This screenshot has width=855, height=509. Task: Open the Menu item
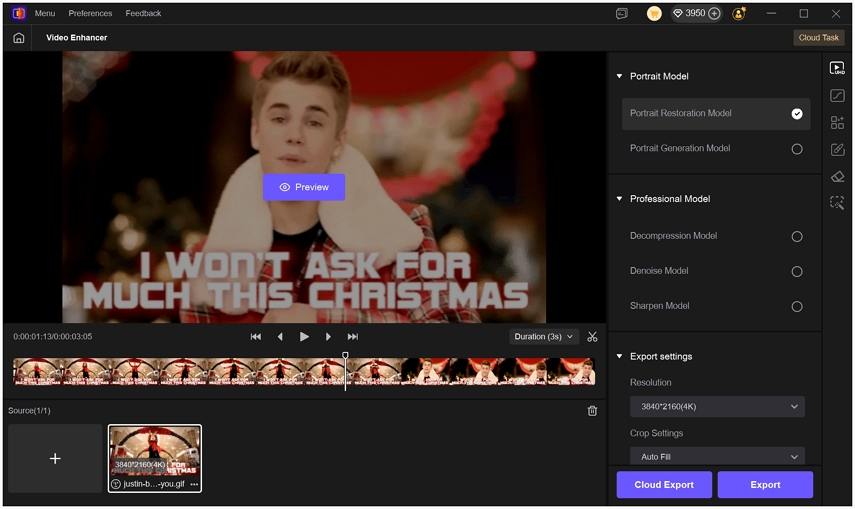pyautogui.click(x=45, y=13)
